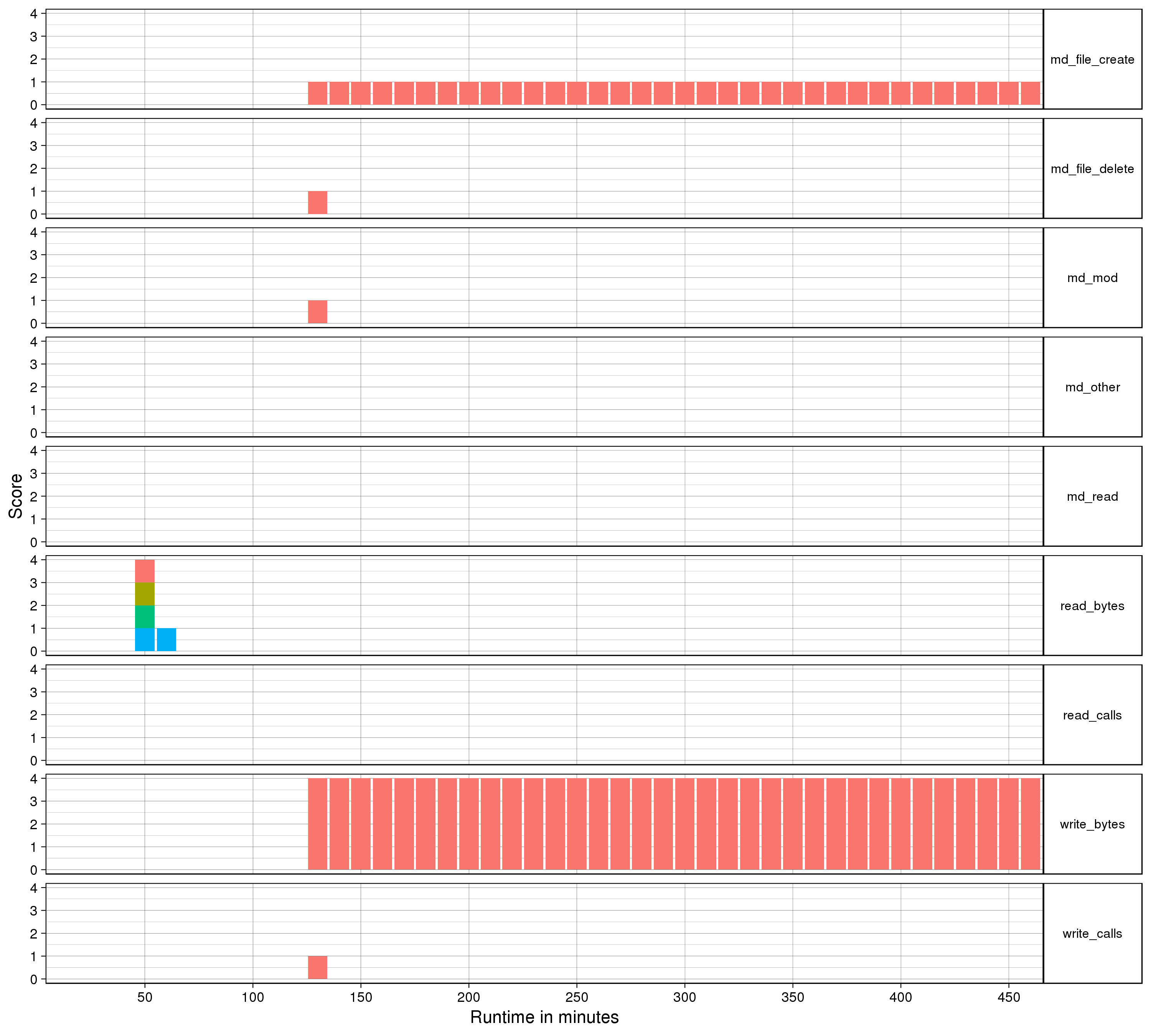
Task: Click the red top segment in read_bytes stack
Action: pos(145,571)
